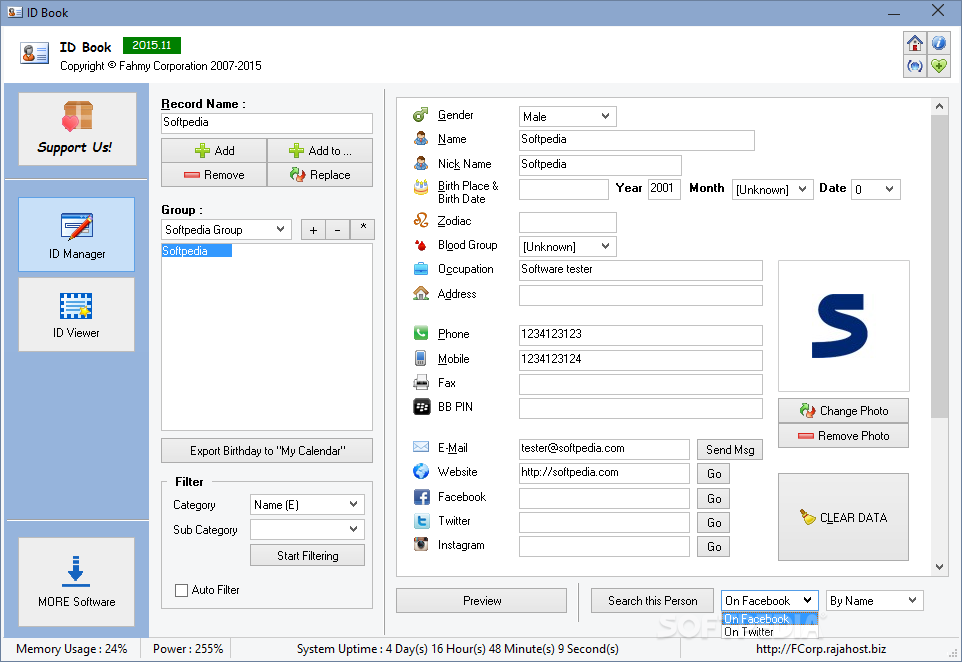Switch to ID Manager
Screen dimensions: 962x662
click(x=77, y=234)
